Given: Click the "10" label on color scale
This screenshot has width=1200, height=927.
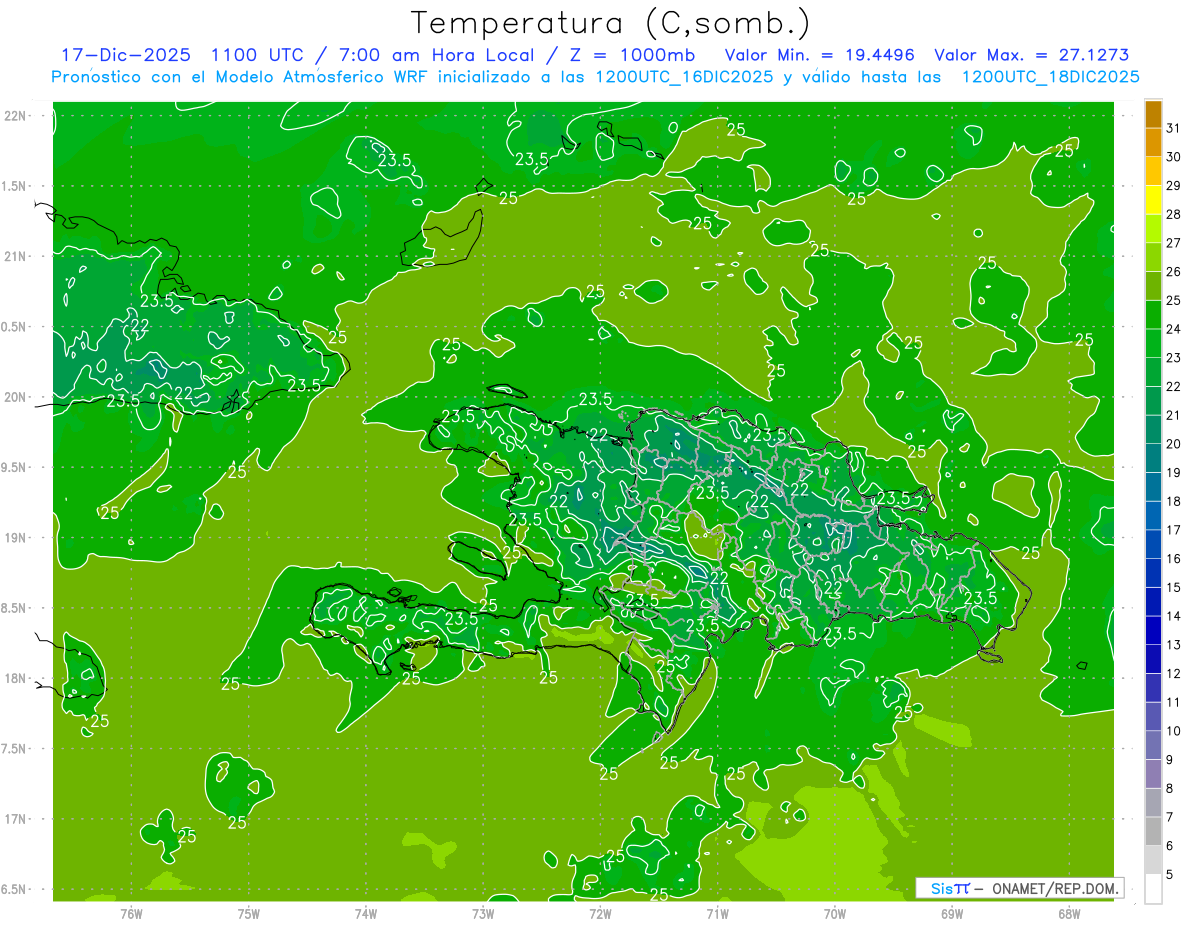Looking at the screenshot, I should [1174, 731].
